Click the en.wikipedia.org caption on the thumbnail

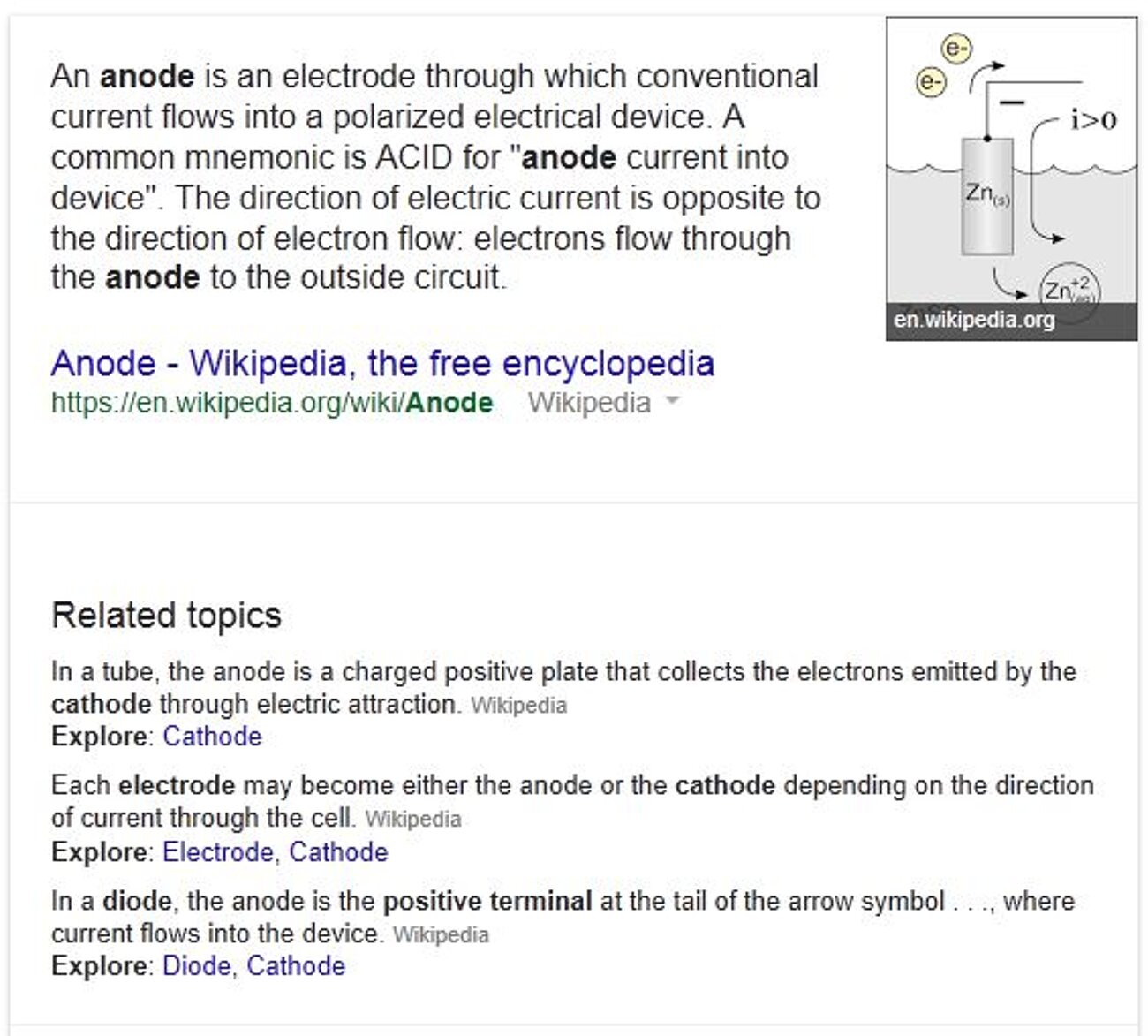coord(974,320)
